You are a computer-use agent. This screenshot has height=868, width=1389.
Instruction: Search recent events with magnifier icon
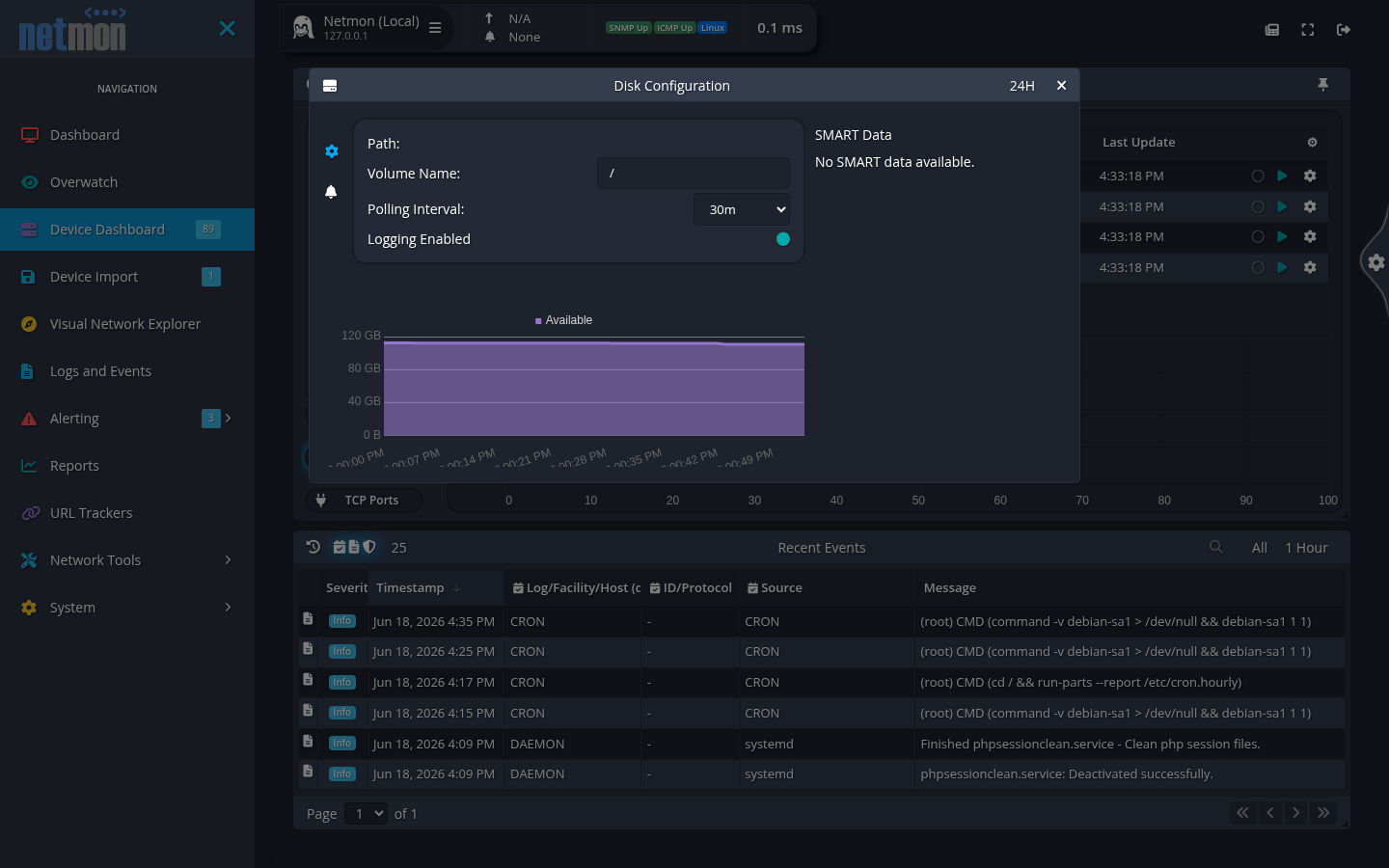tap(1216, 547)
